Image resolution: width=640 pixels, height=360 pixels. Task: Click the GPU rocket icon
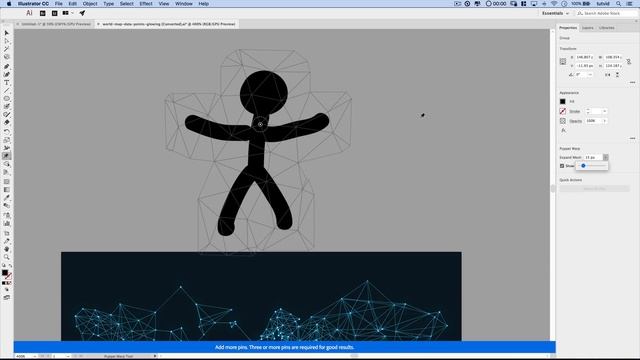[82, 13]
